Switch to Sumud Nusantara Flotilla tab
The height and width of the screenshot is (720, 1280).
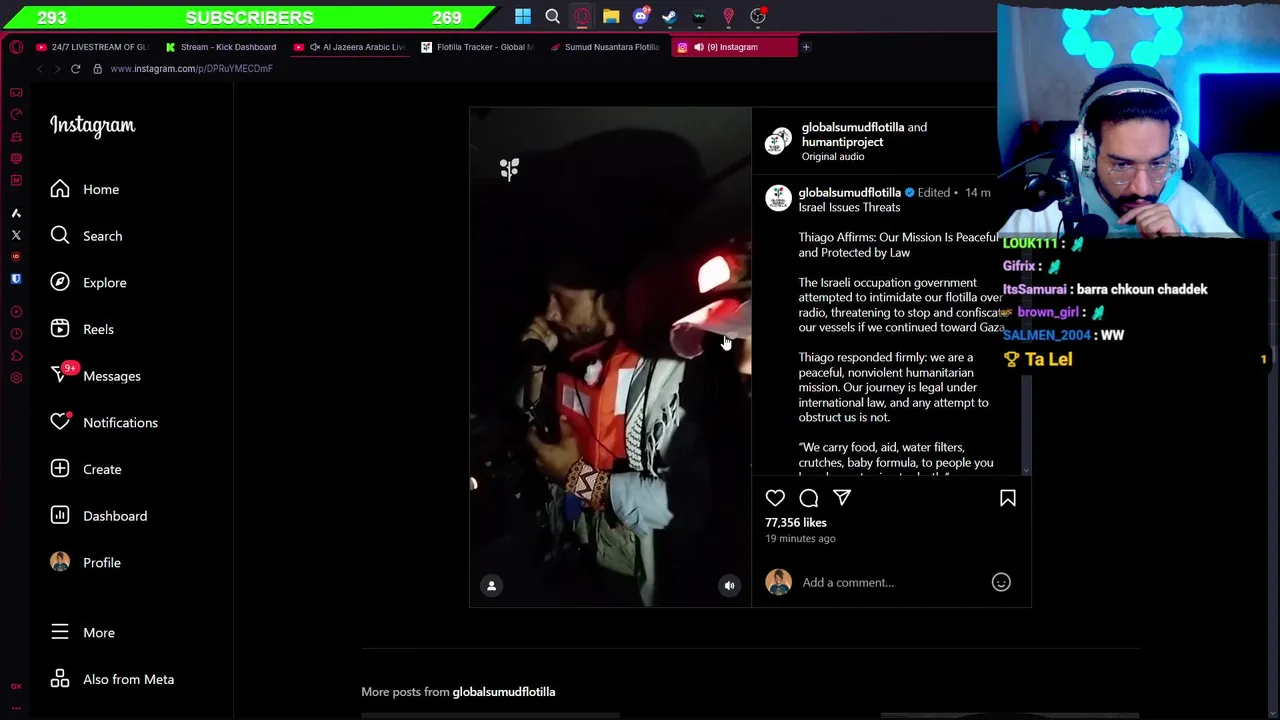(606, 47)
